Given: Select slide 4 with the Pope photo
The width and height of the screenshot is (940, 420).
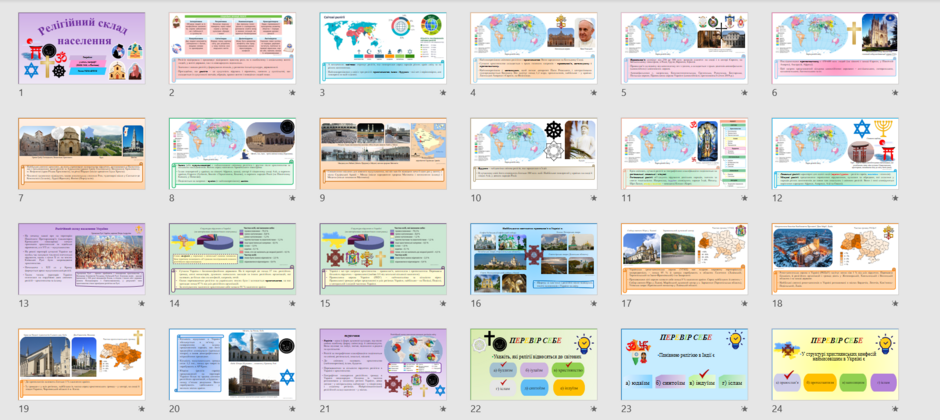Looking at the screenshot, I should point(534,49).
